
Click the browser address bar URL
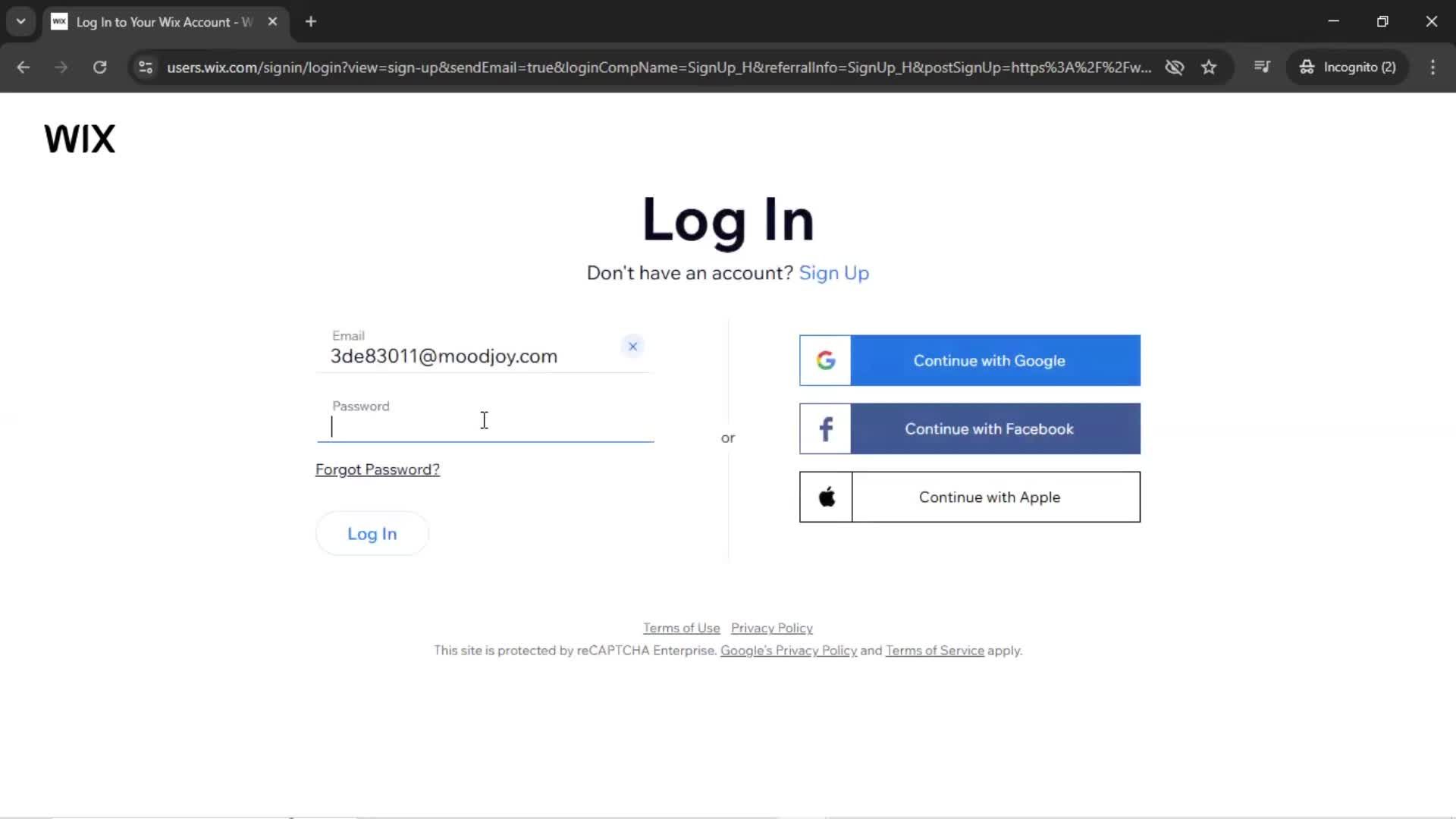pyautogui.click(x=659, y=67)
